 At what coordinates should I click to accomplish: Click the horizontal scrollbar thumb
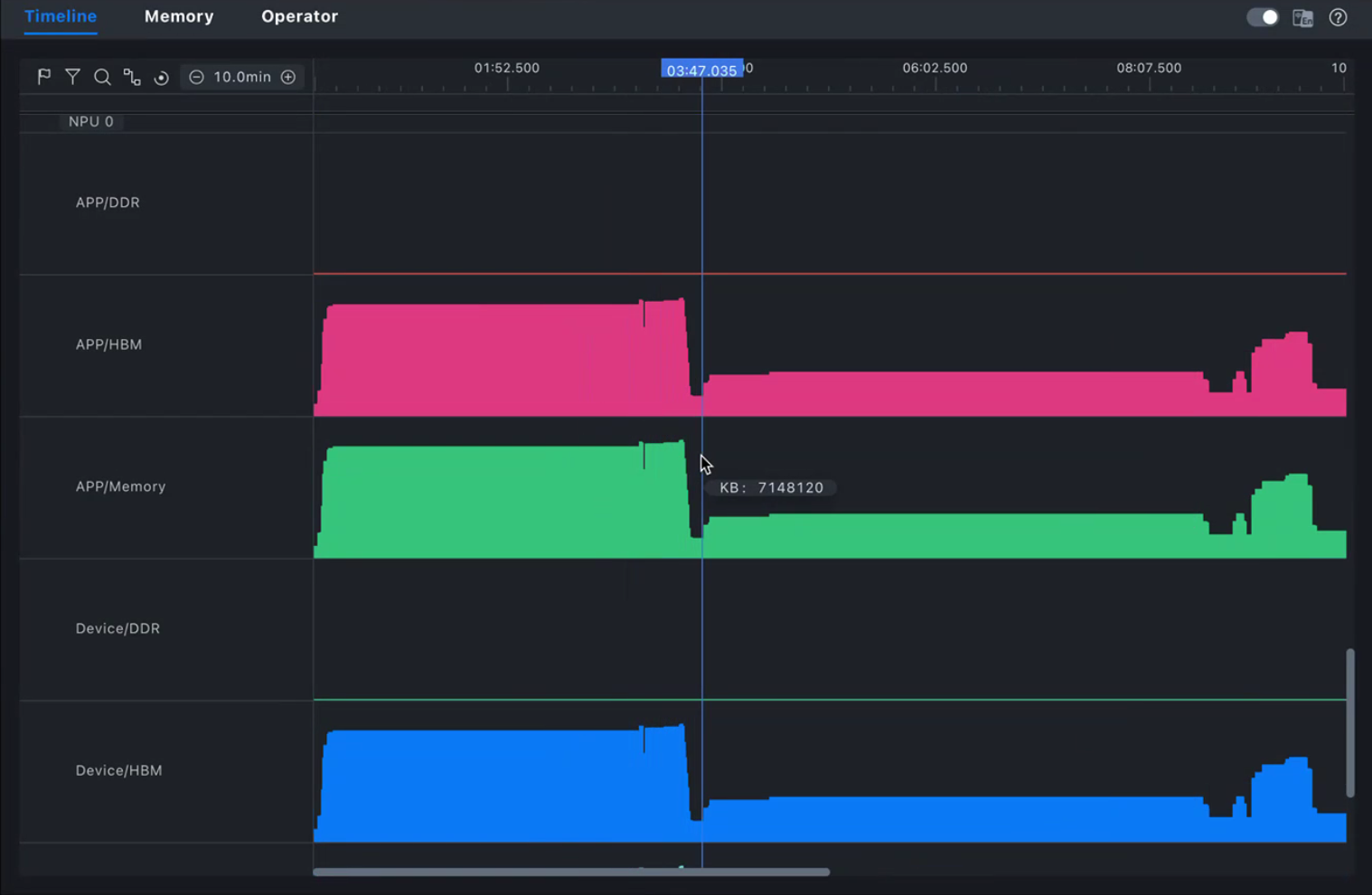point(571,871)
